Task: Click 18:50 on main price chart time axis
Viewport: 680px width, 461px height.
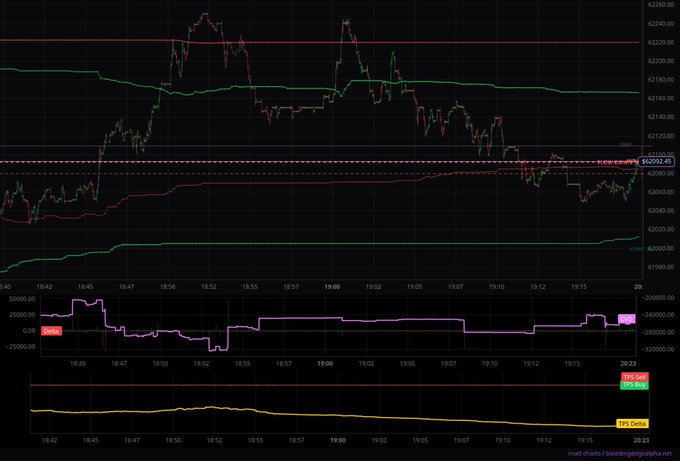Action: coord(167,287)
